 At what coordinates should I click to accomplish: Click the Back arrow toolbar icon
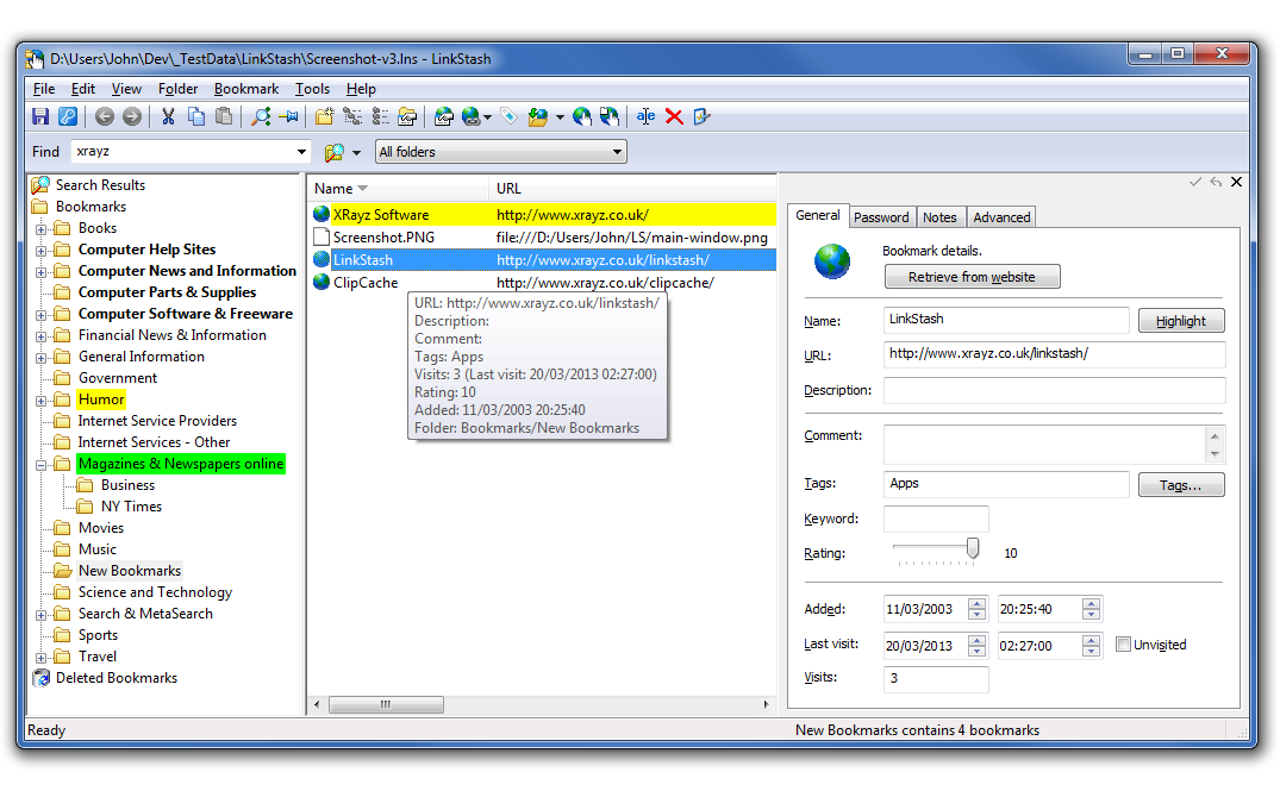point(104,117)
